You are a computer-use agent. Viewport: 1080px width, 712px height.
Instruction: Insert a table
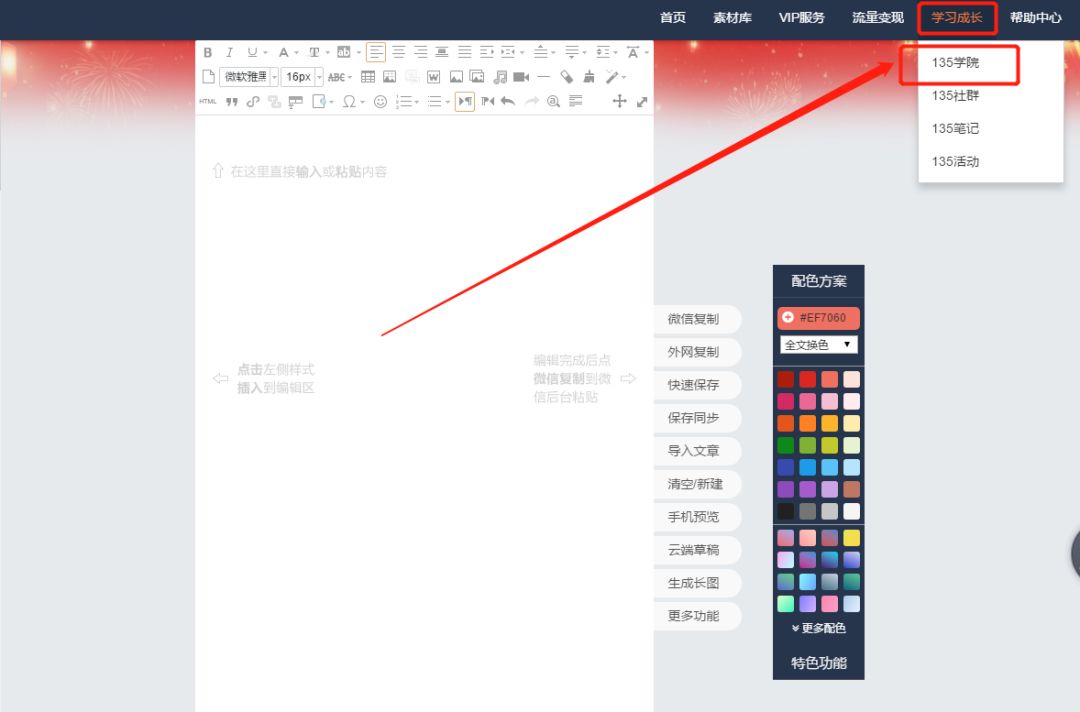[x=368, y=77]
